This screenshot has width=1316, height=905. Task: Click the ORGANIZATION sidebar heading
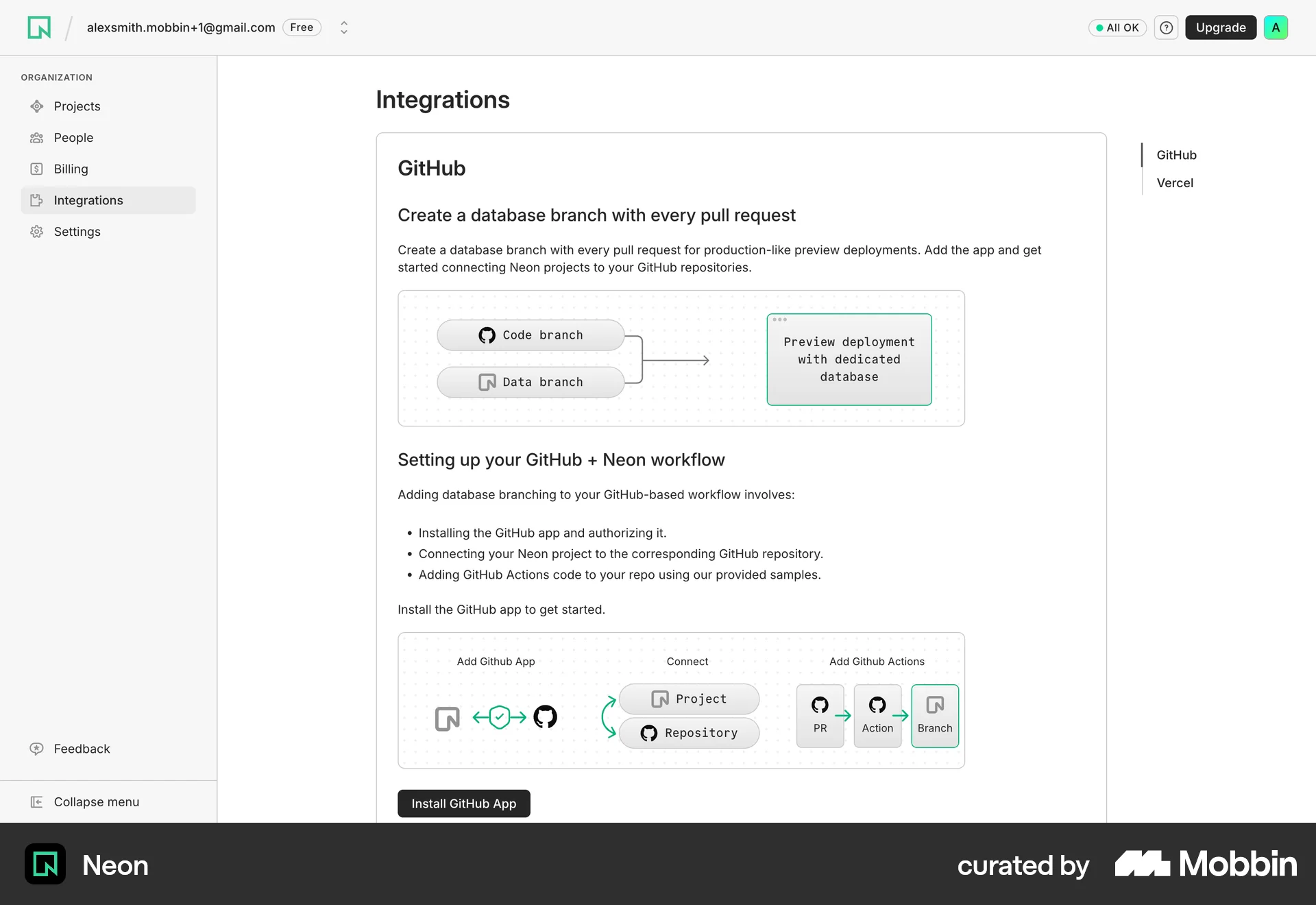(56, 77)
